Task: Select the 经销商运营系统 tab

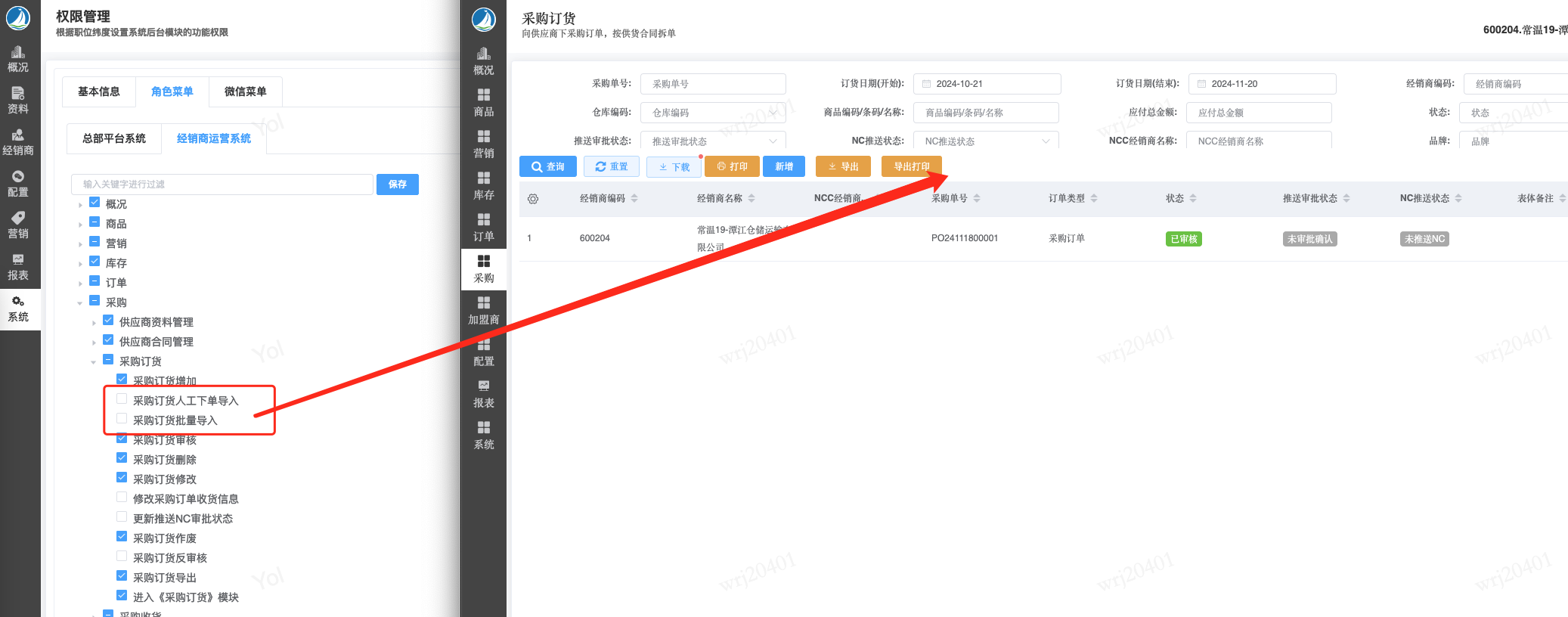Action: (x=214, y=138)
